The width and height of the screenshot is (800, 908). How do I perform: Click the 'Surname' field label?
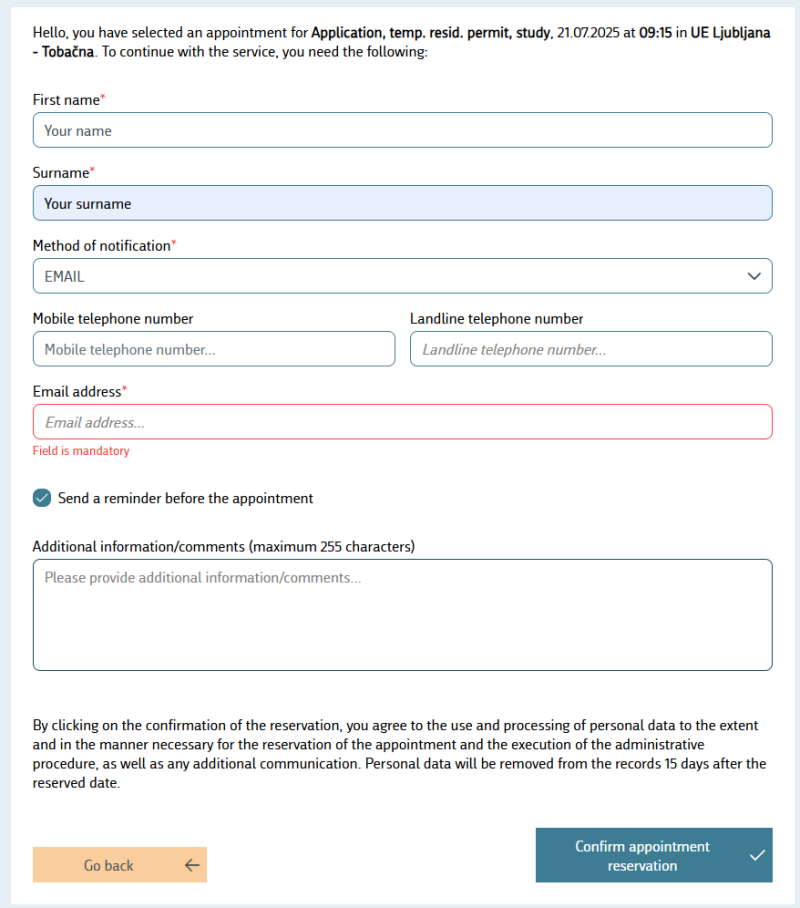61,173
